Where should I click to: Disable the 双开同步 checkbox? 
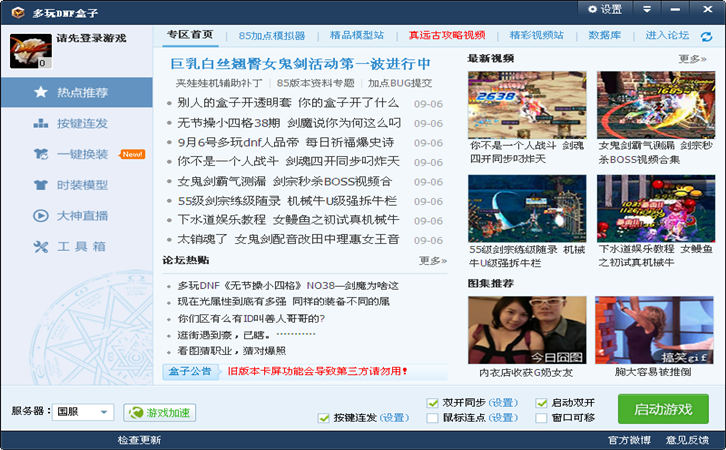[x=432, y=402]
